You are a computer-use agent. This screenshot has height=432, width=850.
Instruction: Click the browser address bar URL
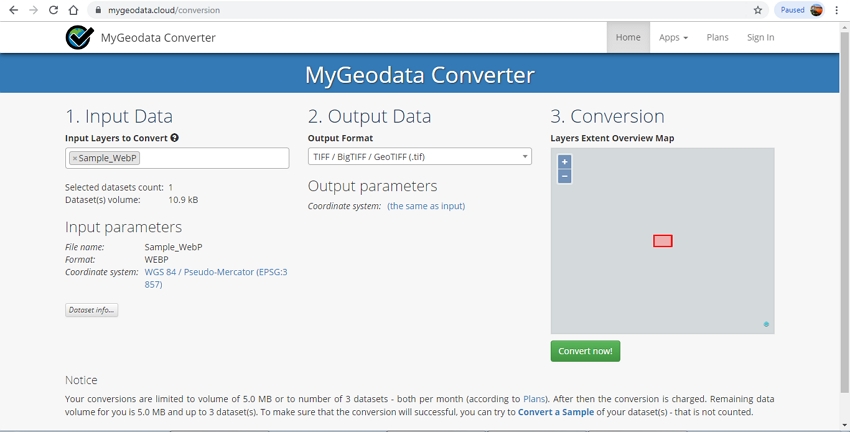[x=164, y=10]
